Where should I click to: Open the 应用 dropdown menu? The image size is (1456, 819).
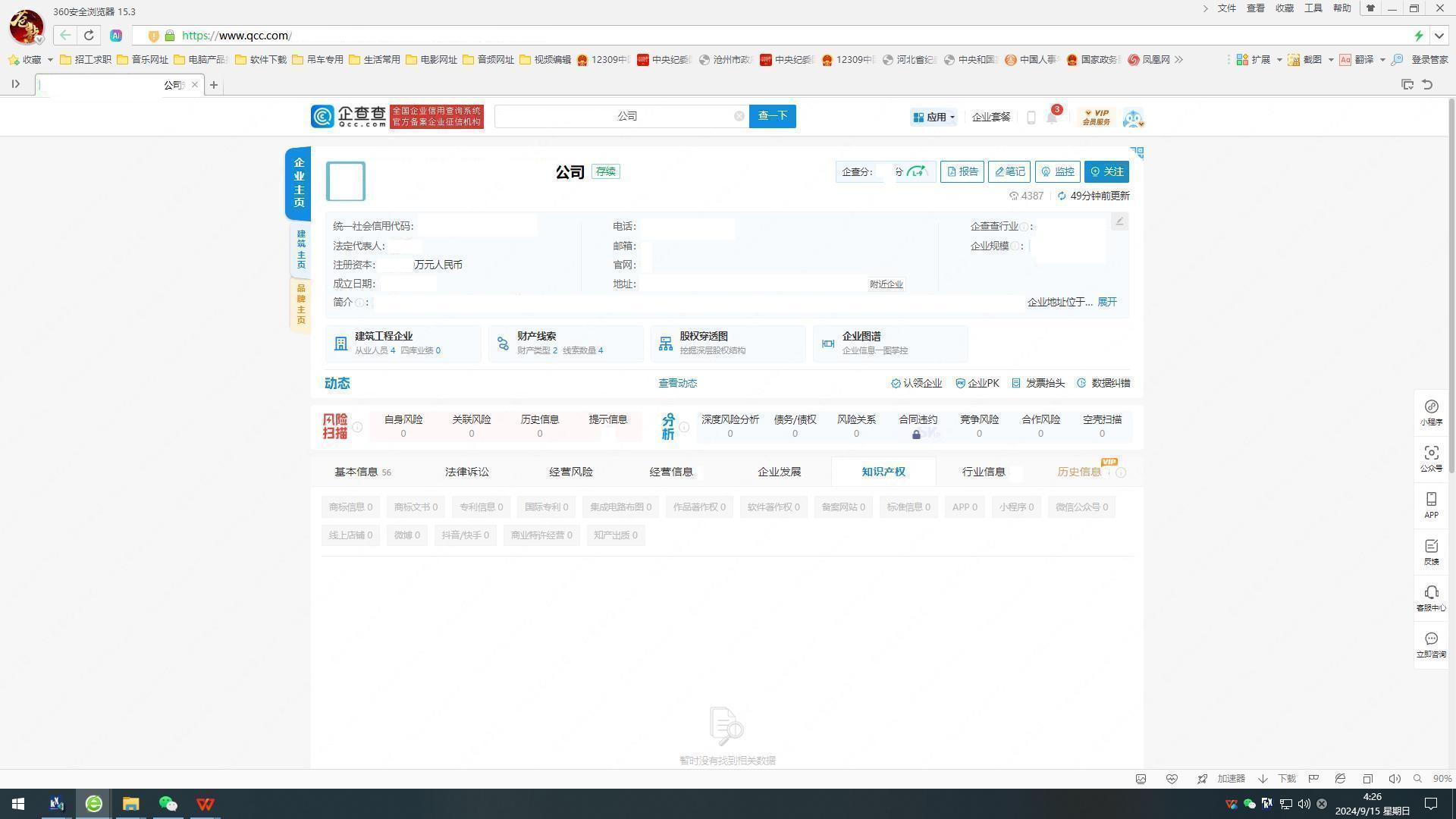click(x=934, y=117)
